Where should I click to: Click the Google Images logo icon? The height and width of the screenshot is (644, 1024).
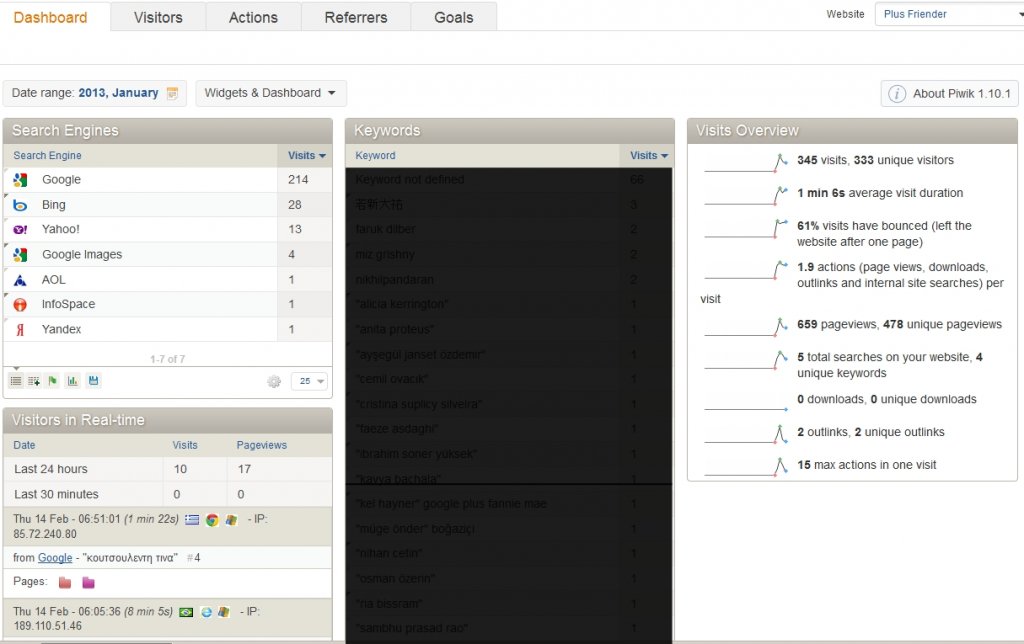tap(20, 255)
